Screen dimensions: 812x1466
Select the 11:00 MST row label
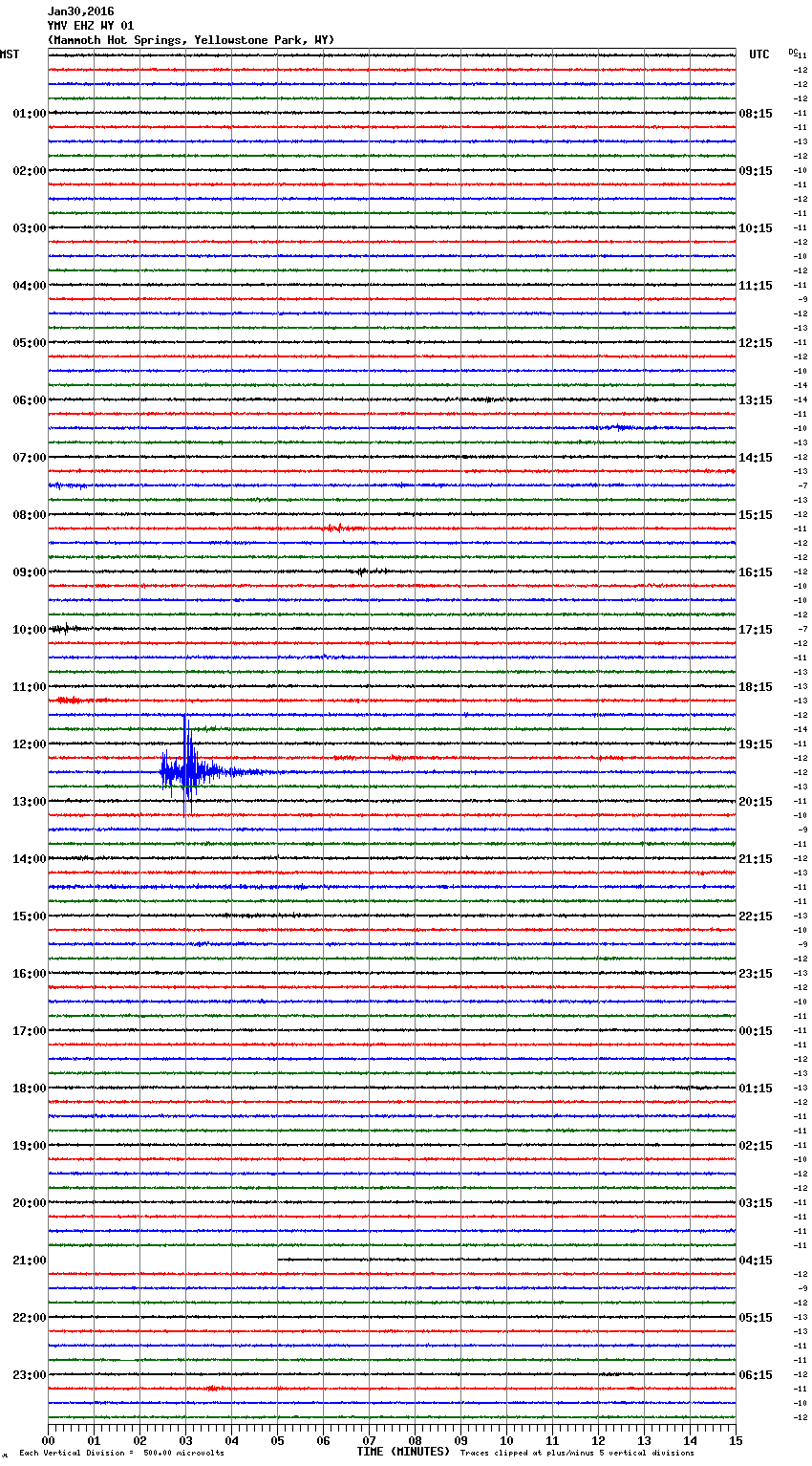(x=30, y=687)
